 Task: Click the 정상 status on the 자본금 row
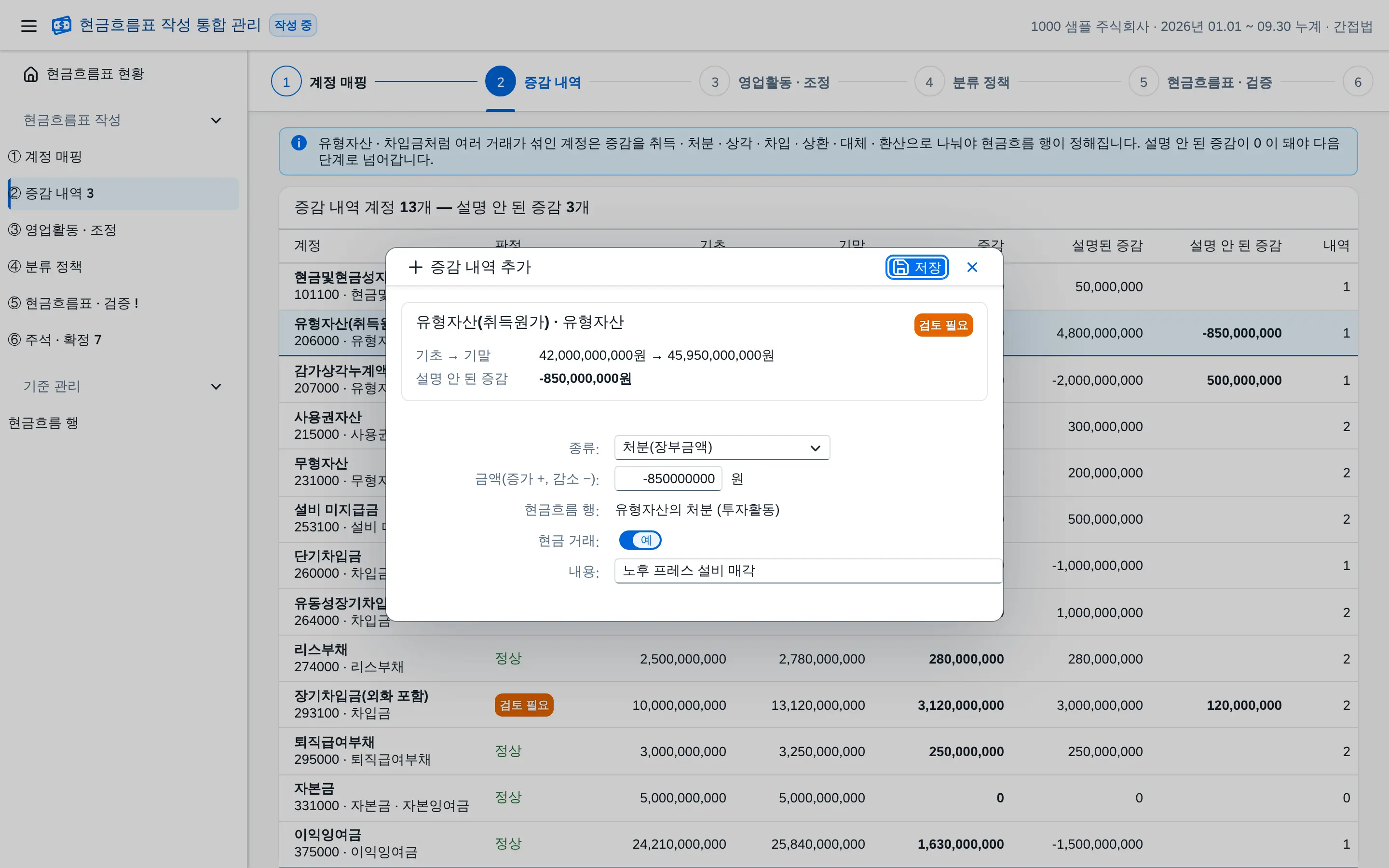[508, 798]
